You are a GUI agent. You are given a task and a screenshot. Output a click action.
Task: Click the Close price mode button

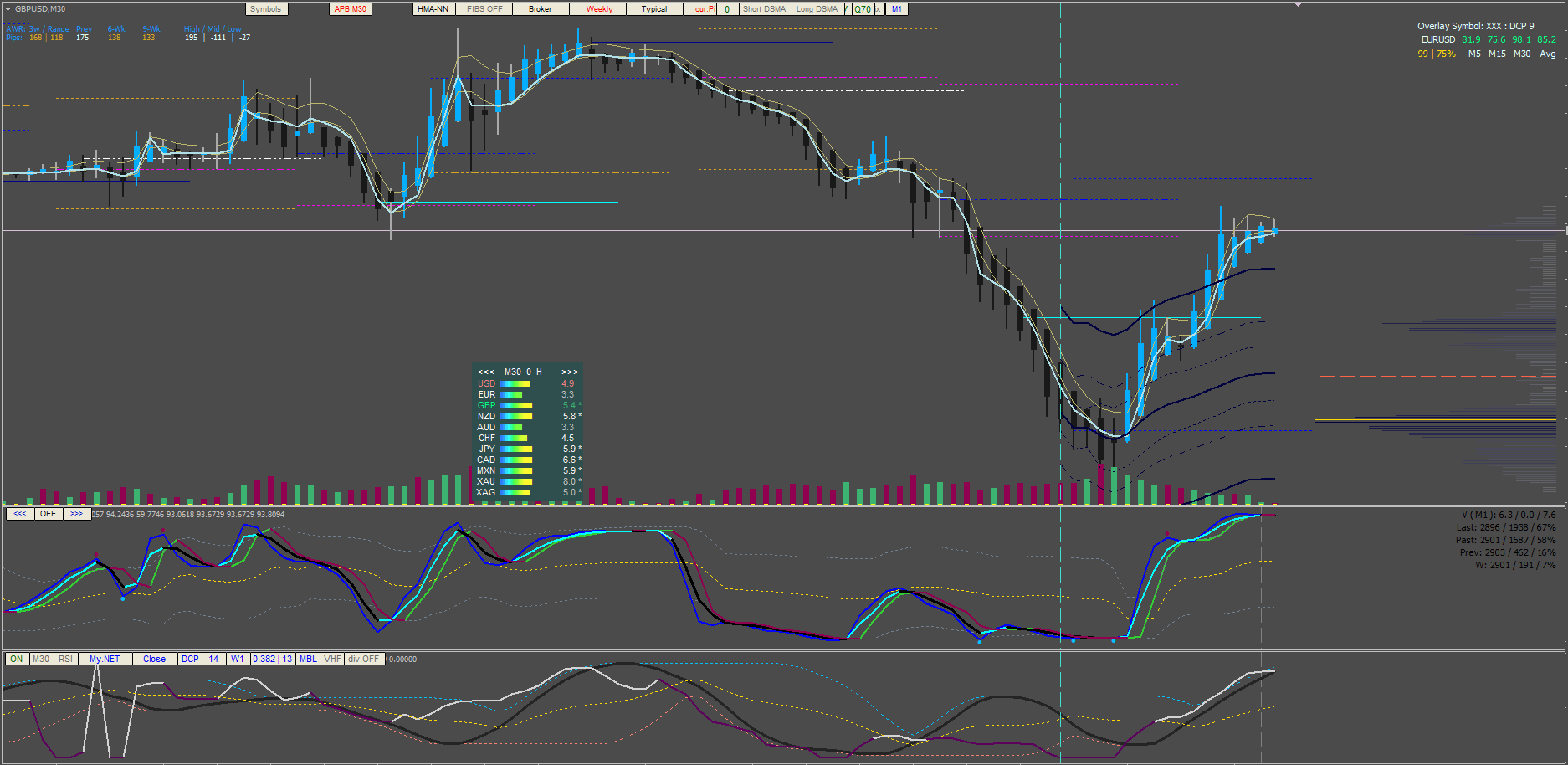154,659
